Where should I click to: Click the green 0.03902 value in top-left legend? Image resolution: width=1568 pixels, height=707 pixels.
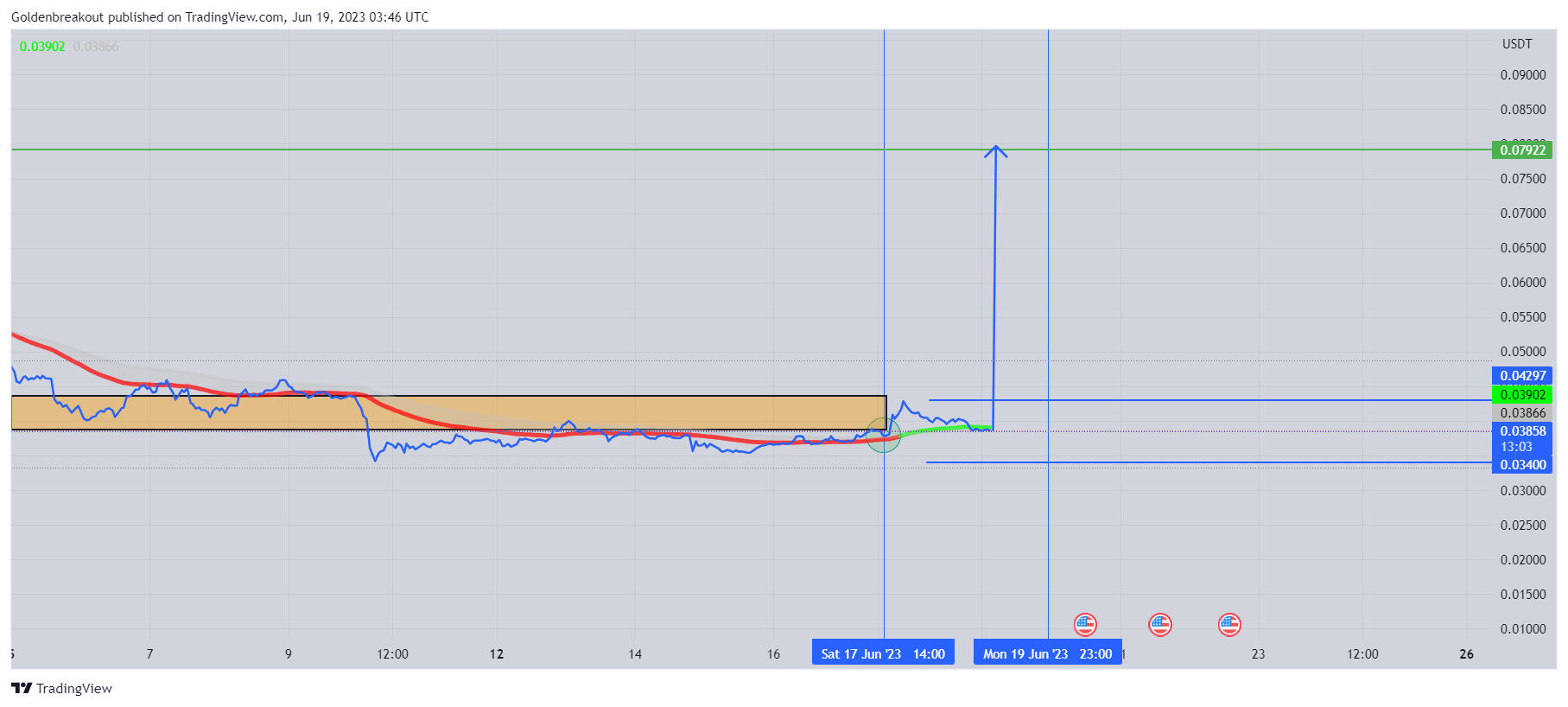click(42, 47)
